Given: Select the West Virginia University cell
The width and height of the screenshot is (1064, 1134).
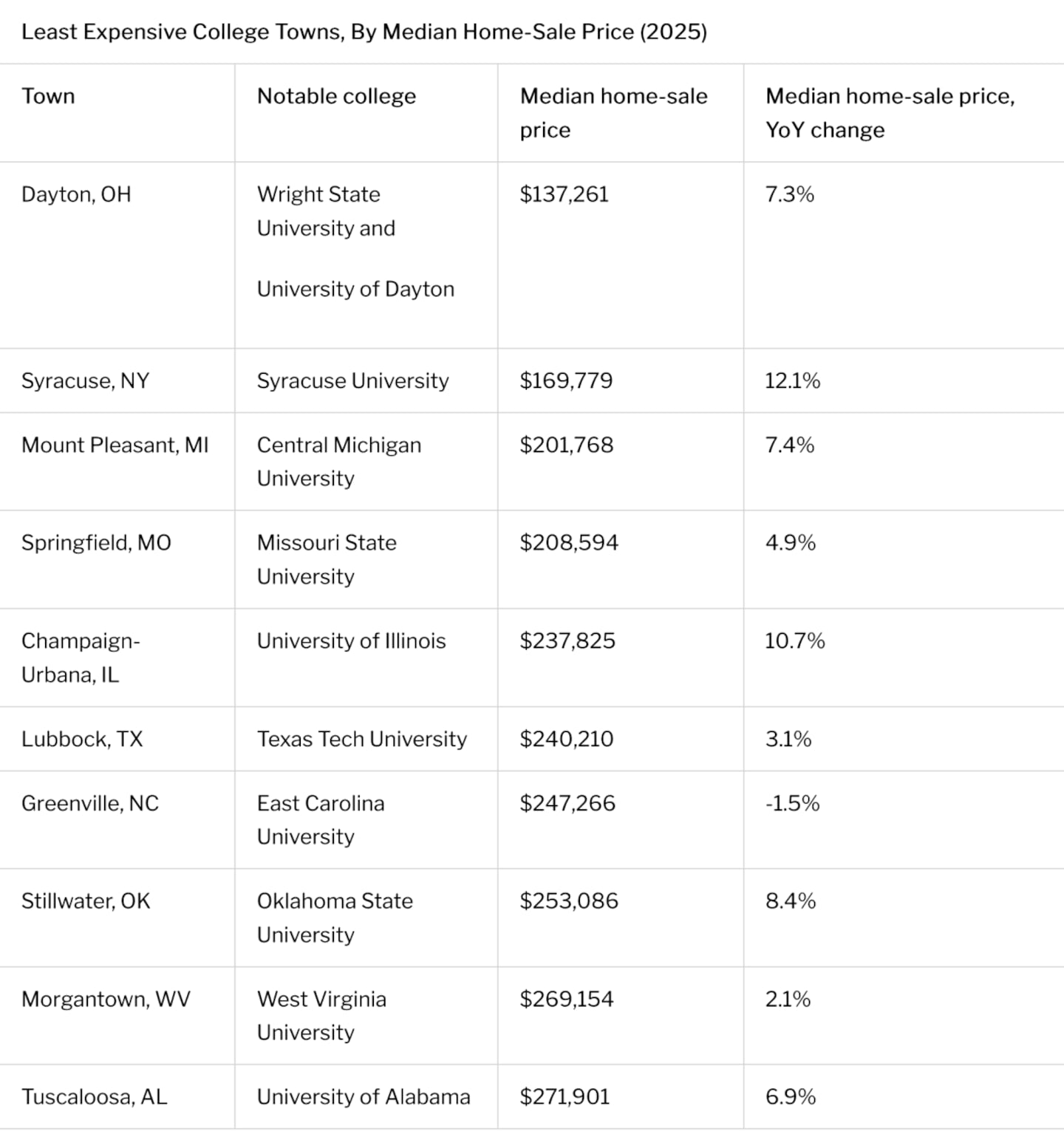Looking at the screenshot, I should tap(321, 1015).
